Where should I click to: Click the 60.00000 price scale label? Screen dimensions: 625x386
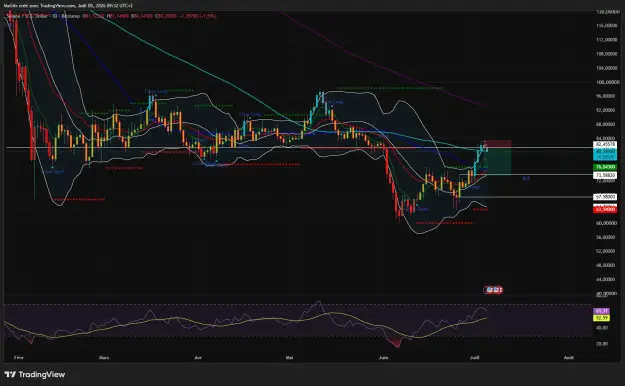click(607, 223)
